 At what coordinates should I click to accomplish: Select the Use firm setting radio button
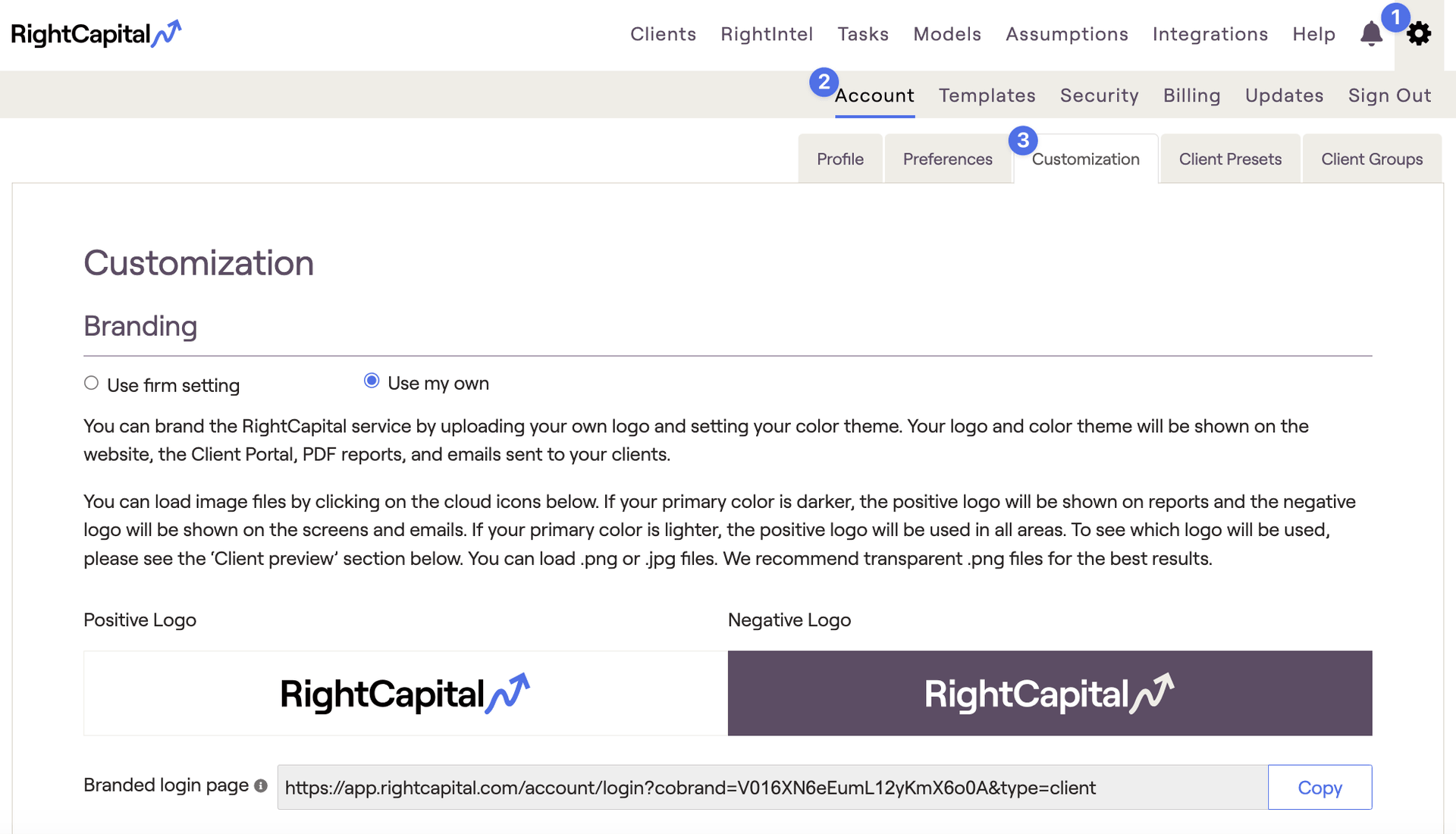point(91,383)
